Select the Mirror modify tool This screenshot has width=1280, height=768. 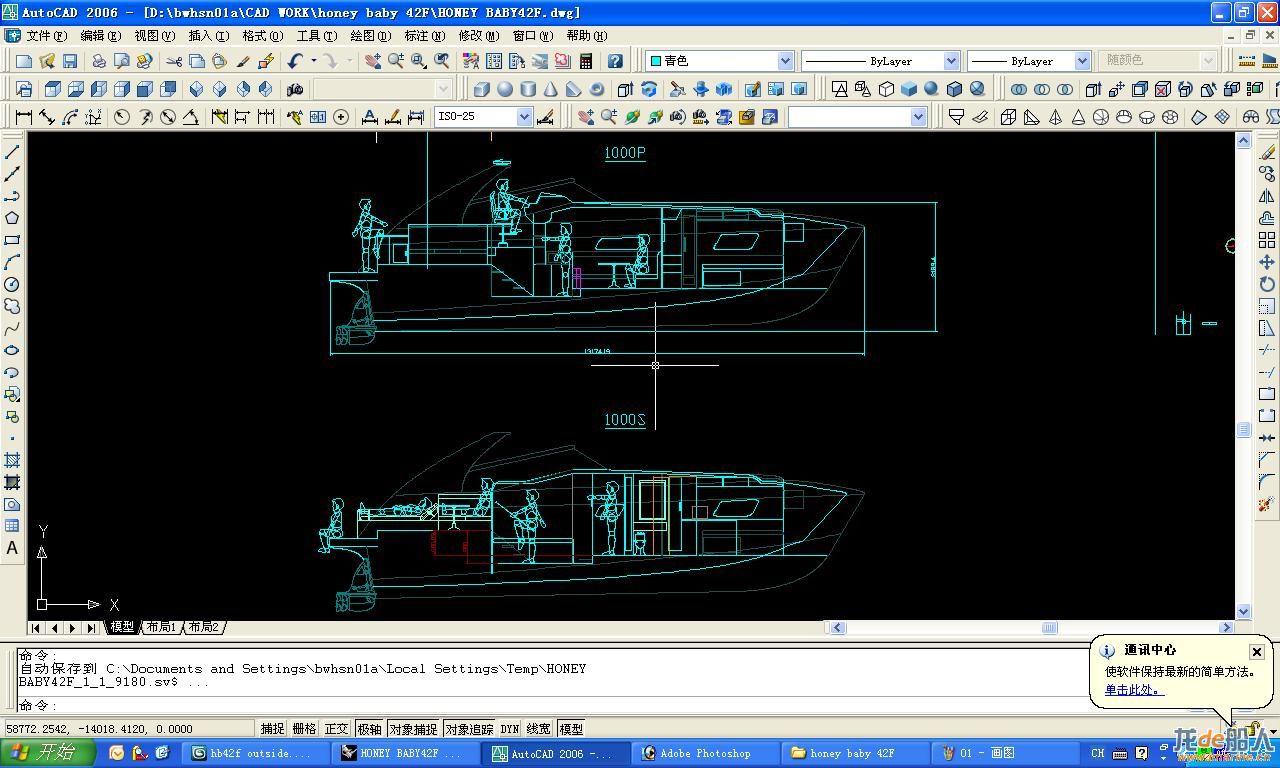coord(1267,196)
